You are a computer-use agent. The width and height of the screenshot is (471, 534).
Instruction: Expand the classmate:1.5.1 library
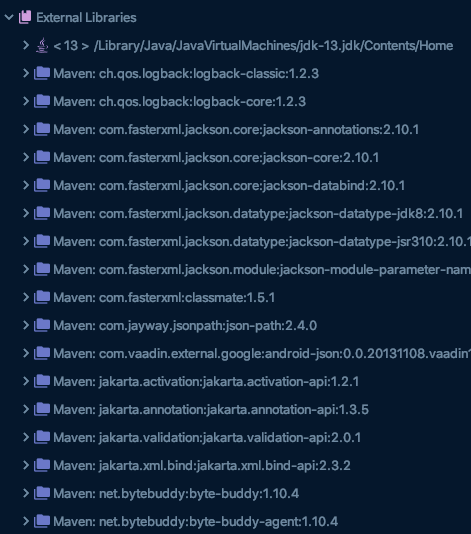[26, 297]
